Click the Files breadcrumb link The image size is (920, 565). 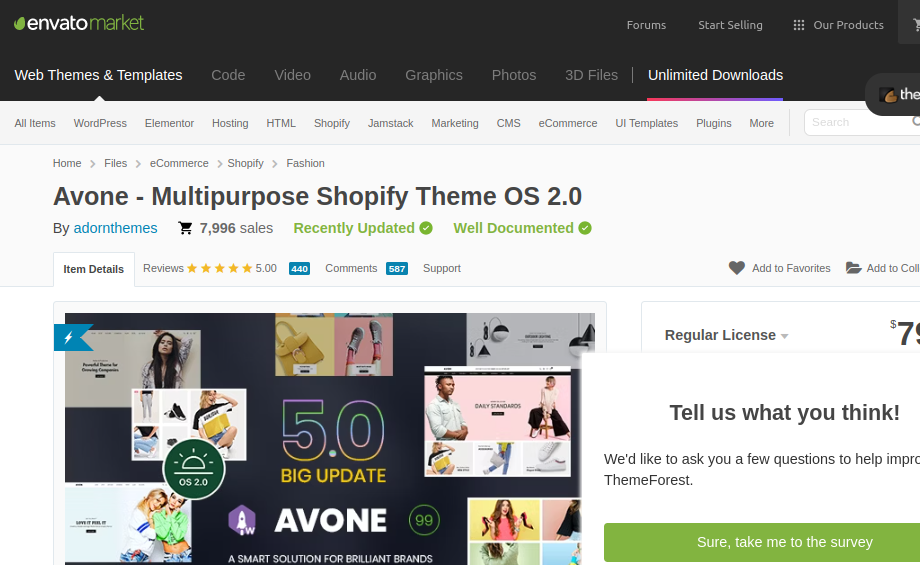[116, 163]
